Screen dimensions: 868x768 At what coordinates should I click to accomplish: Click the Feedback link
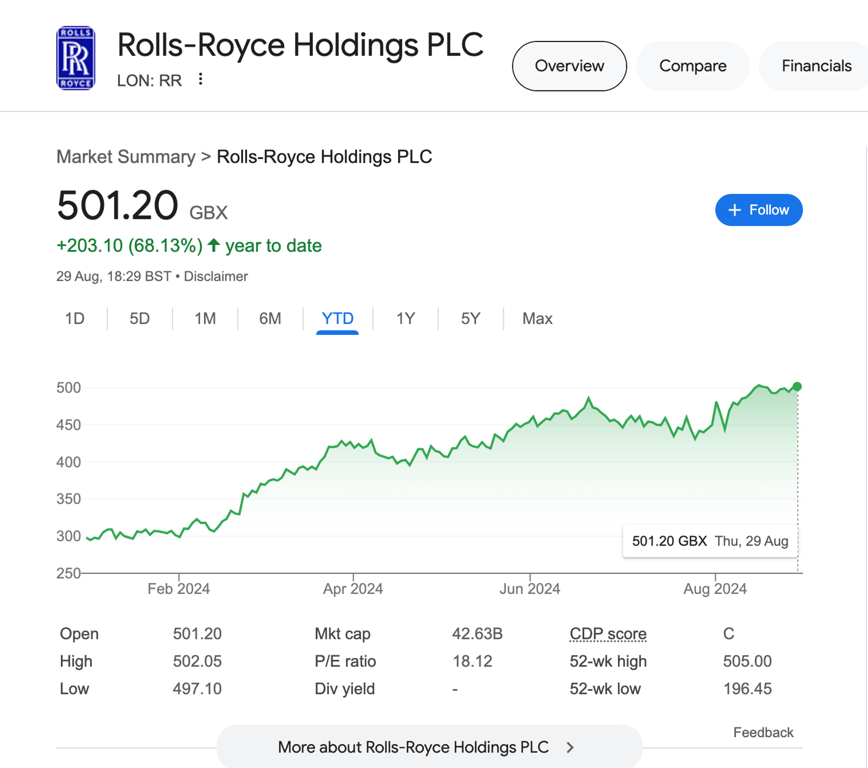[763, 733]
